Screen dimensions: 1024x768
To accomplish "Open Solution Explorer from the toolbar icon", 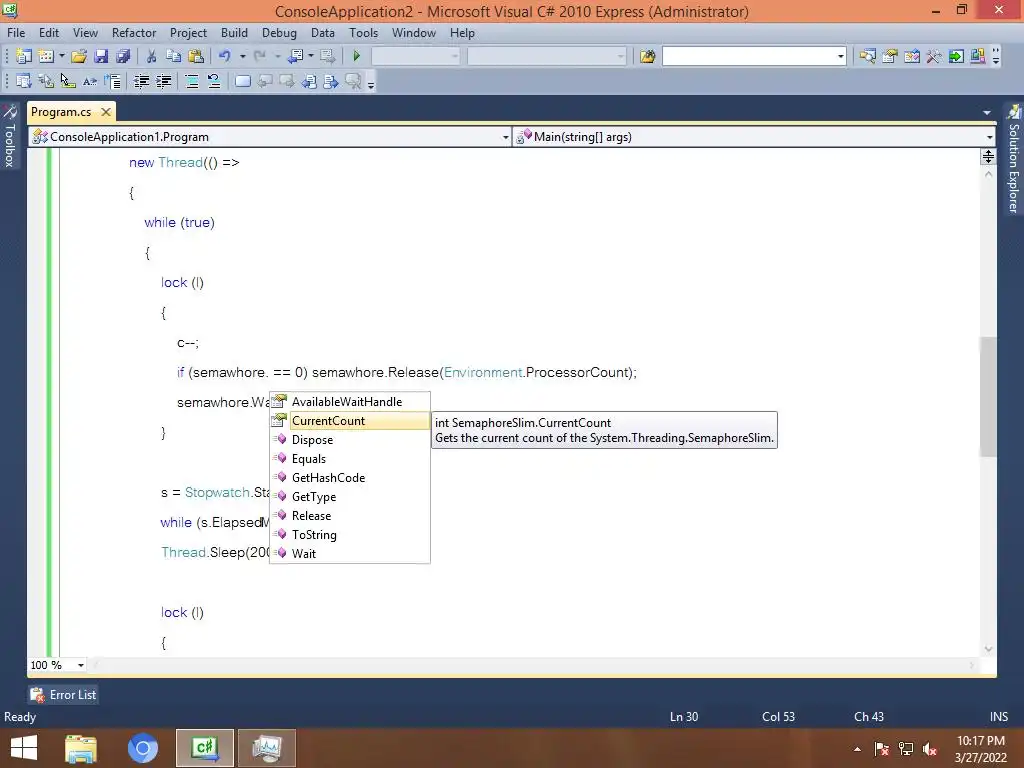I will pos(867,56).
